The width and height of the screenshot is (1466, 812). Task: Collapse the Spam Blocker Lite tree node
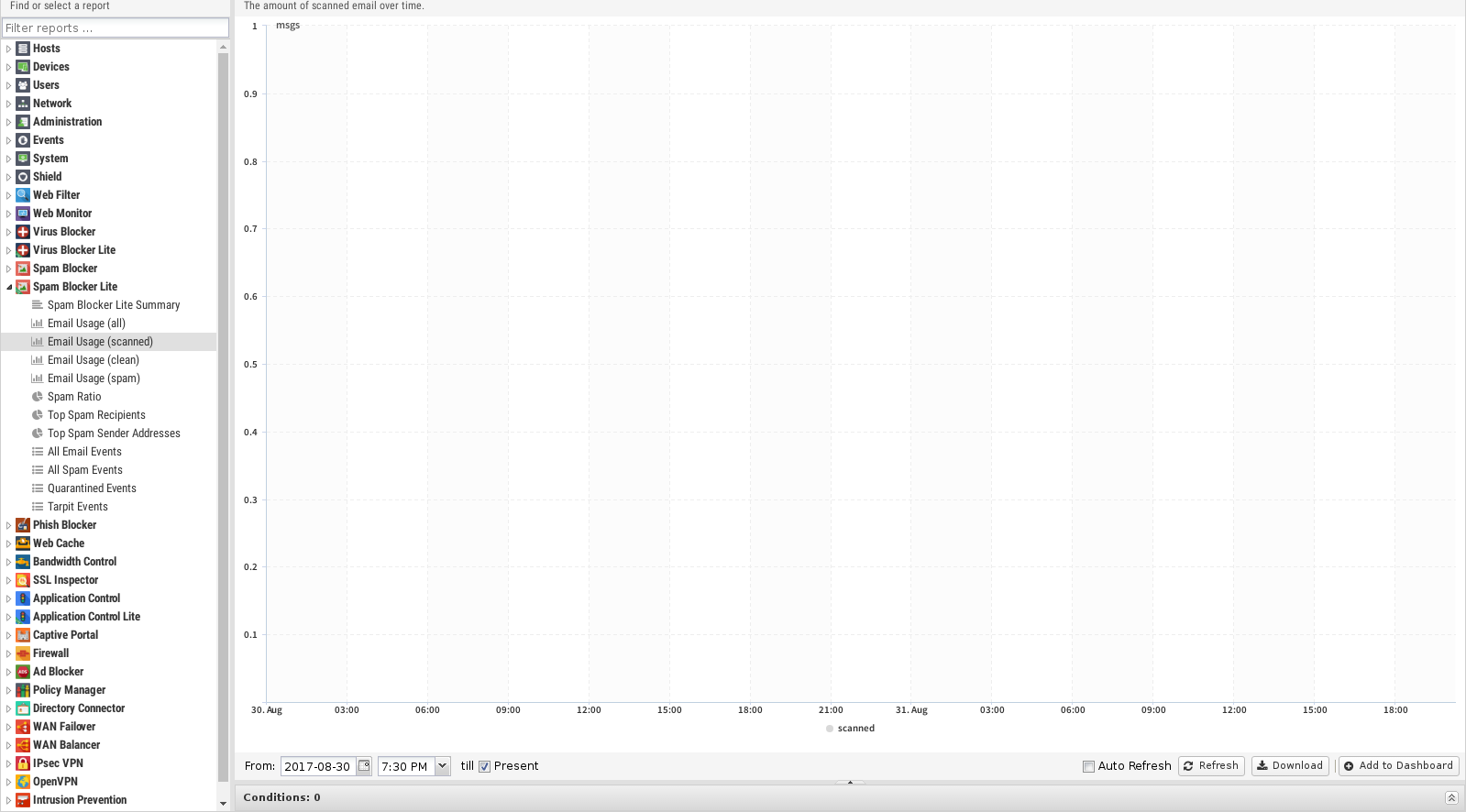pos(9,287)
